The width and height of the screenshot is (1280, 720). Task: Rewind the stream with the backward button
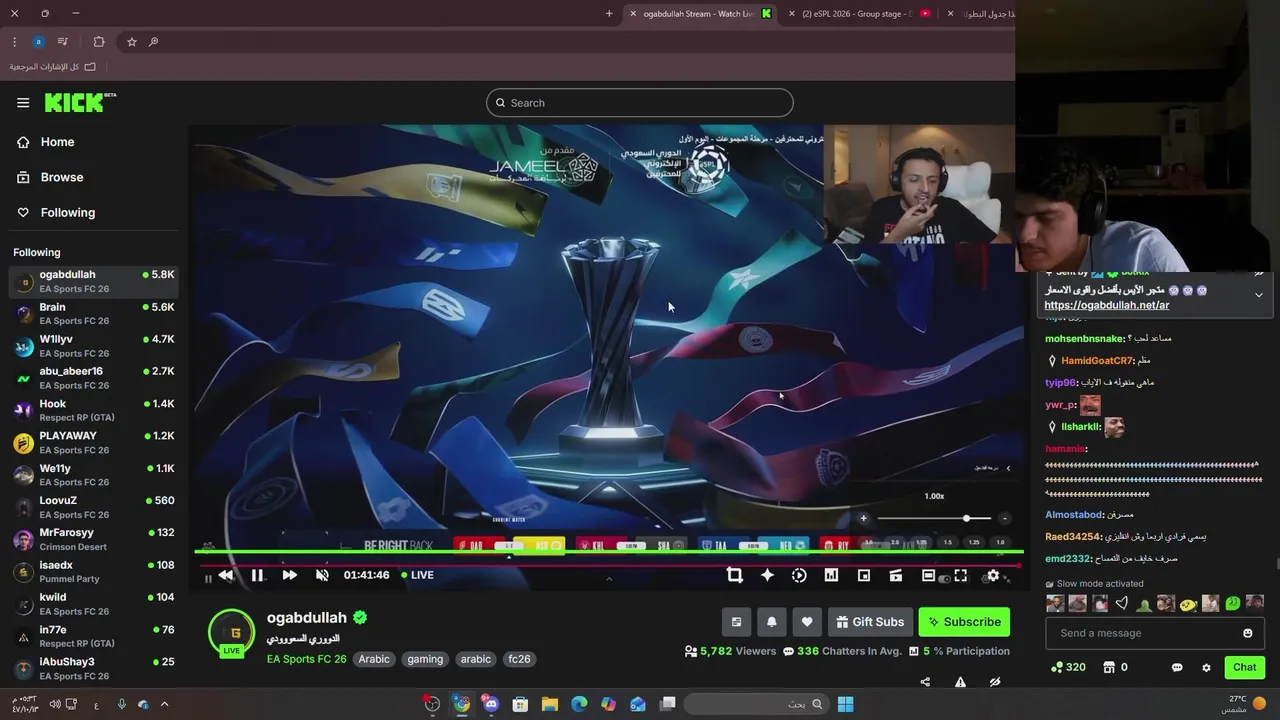(226, 575)
